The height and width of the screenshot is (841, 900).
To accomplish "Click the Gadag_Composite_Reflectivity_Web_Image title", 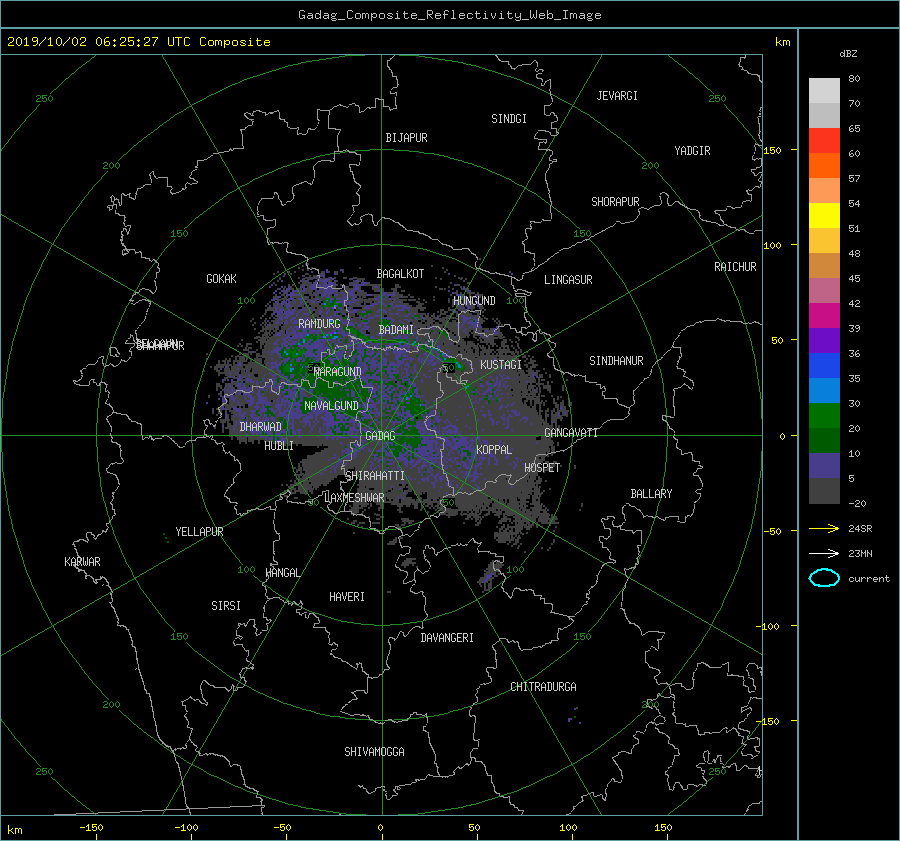I will (449, 15).
